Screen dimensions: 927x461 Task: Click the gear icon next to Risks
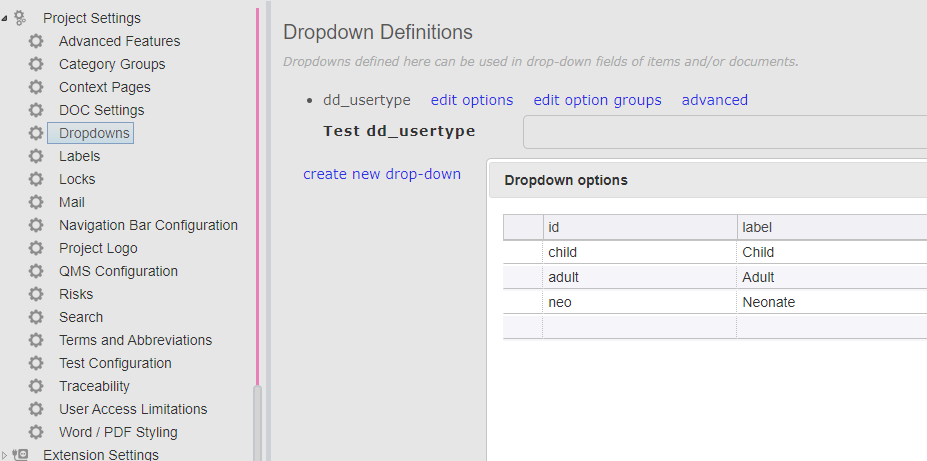click(36, 294)
